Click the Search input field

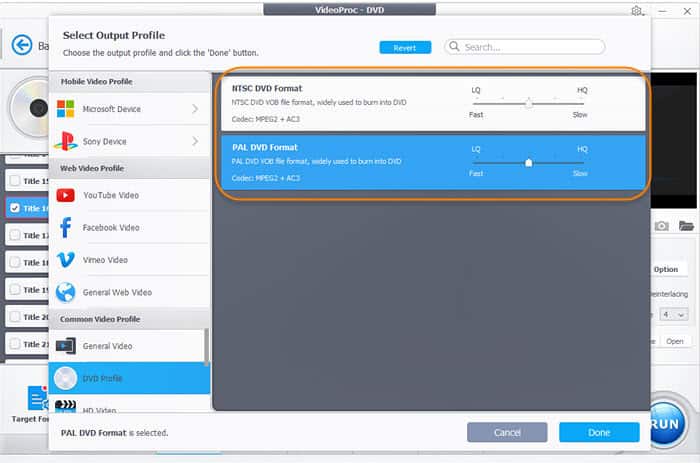tap(525, 47)
